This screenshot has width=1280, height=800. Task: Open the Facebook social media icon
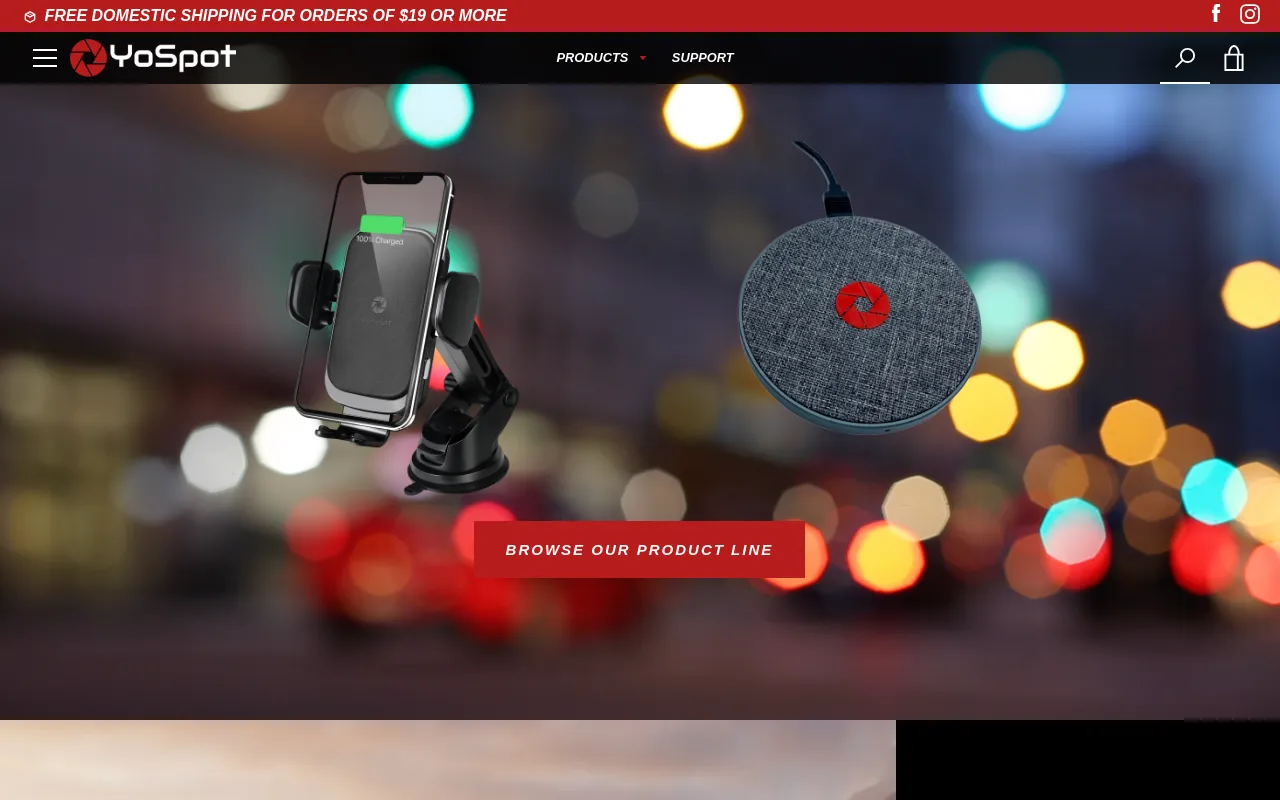click(1215, 14)
